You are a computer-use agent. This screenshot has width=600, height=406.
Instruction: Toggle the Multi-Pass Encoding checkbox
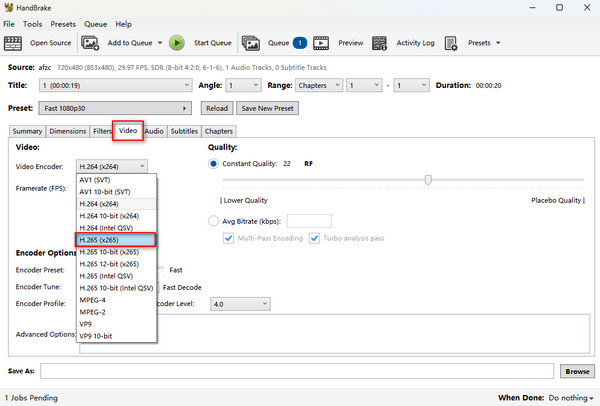(228, 238)
